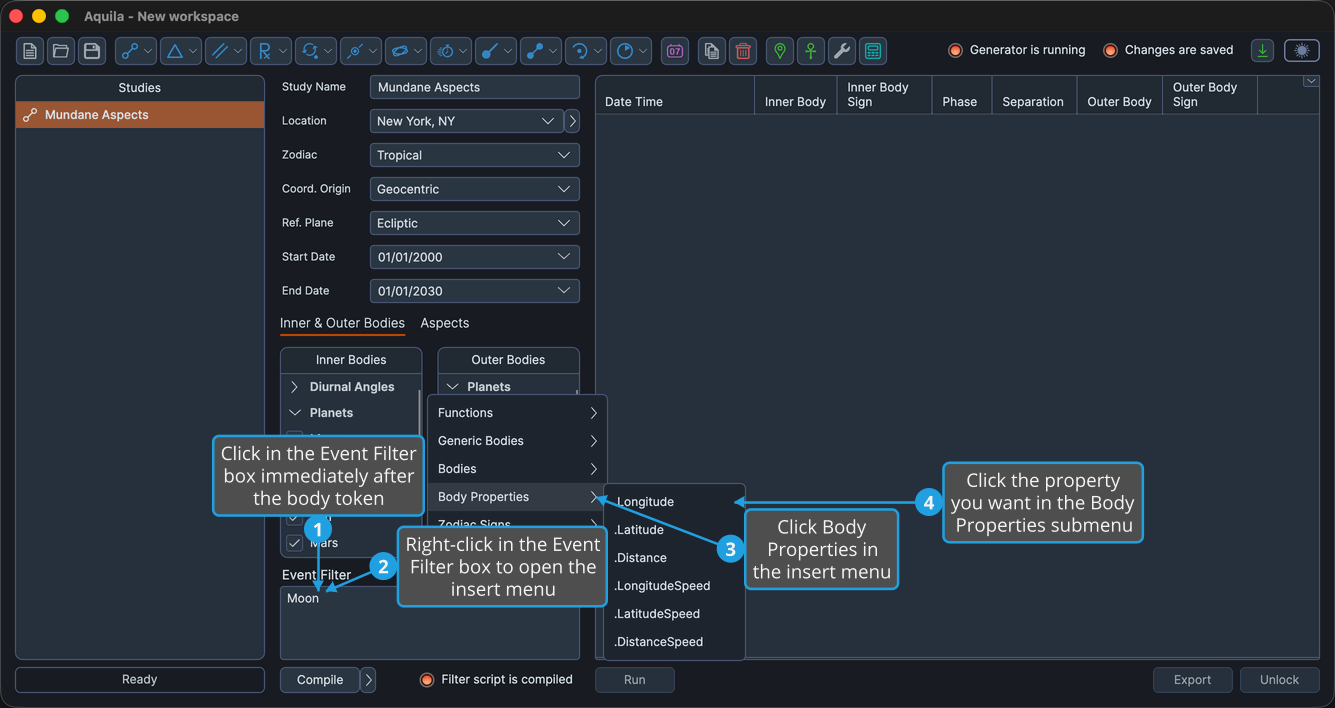The image size is (1335, 708).
Task: Click the green location pin icon
Action: point(780,51)
